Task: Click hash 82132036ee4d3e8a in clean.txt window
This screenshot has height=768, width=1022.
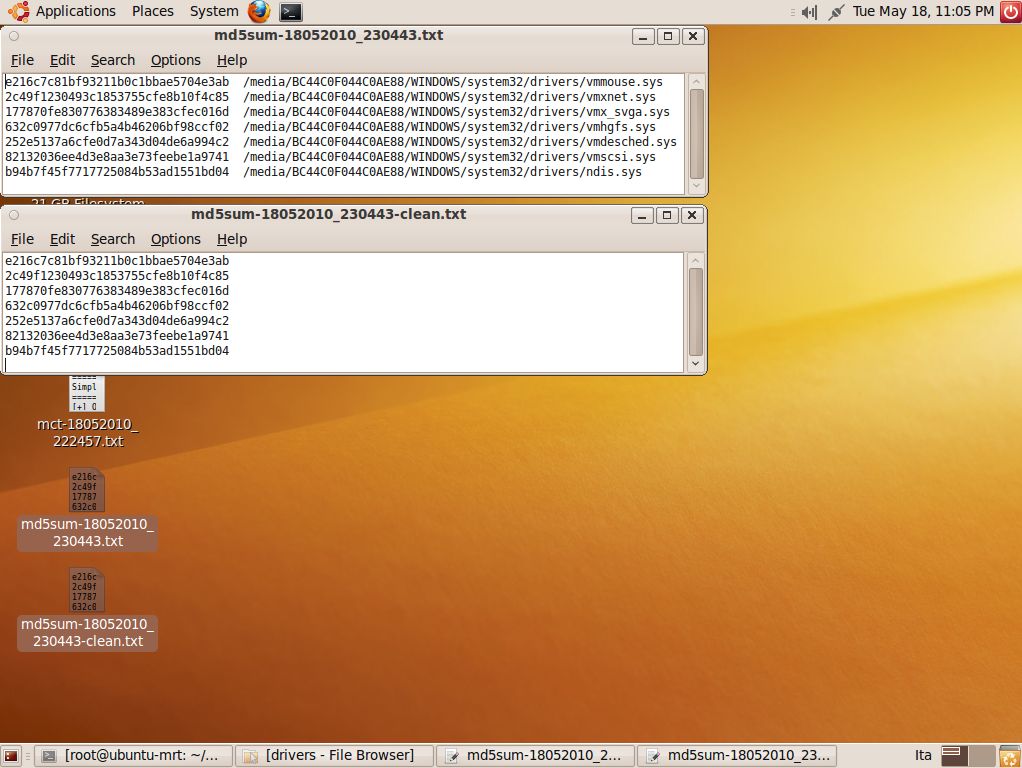Action: pos(117,336)
